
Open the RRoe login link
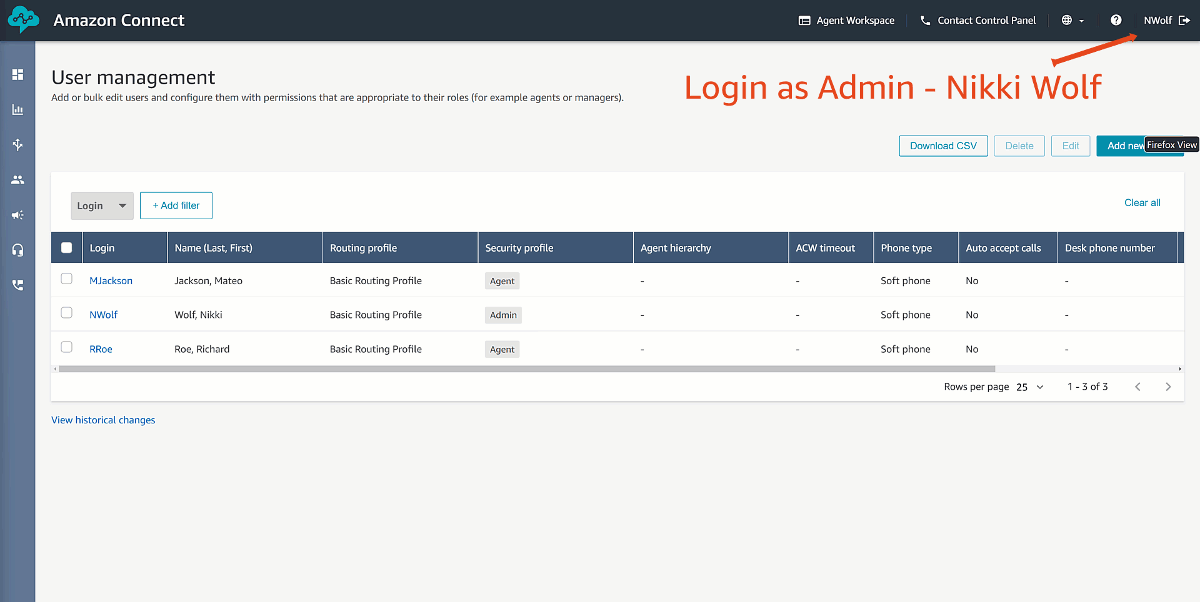pos(101,349)
